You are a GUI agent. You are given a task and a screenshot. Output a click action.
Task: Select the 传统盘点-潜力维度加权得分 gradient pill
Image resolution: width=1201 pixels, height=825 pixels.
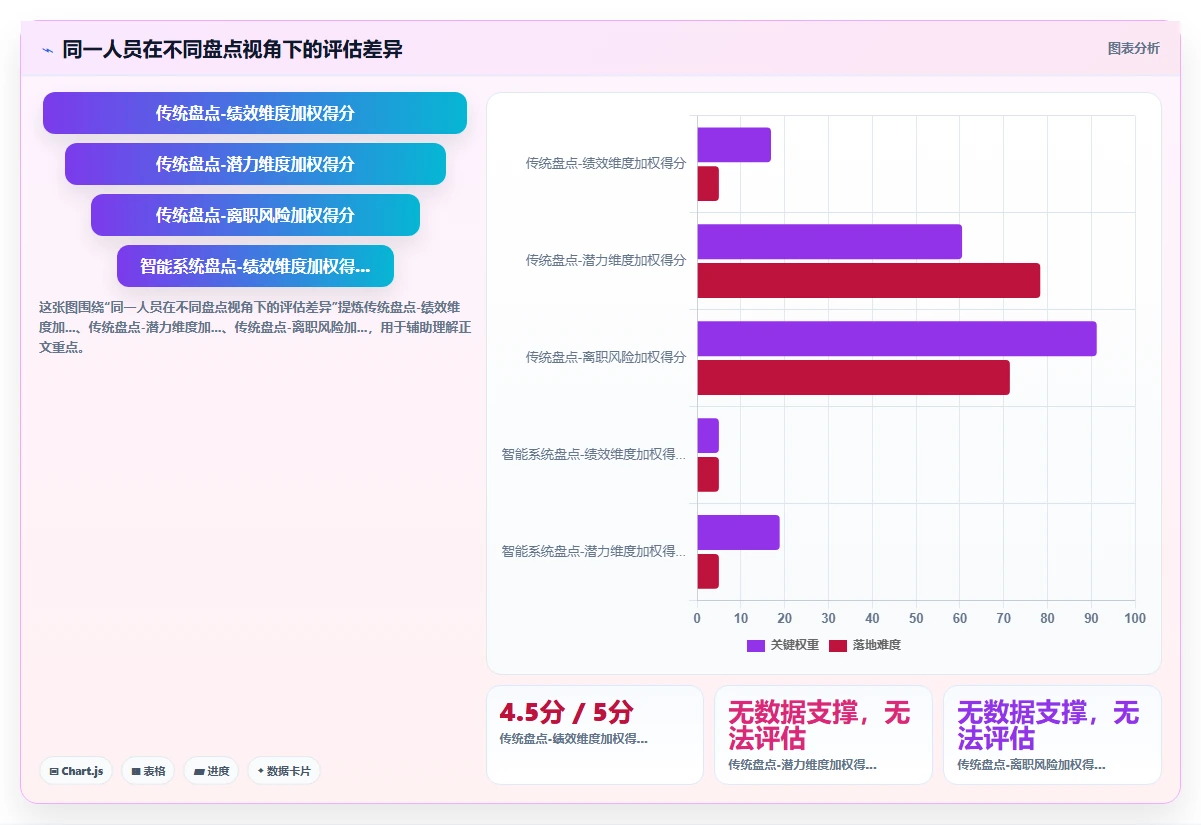point(255,164)
